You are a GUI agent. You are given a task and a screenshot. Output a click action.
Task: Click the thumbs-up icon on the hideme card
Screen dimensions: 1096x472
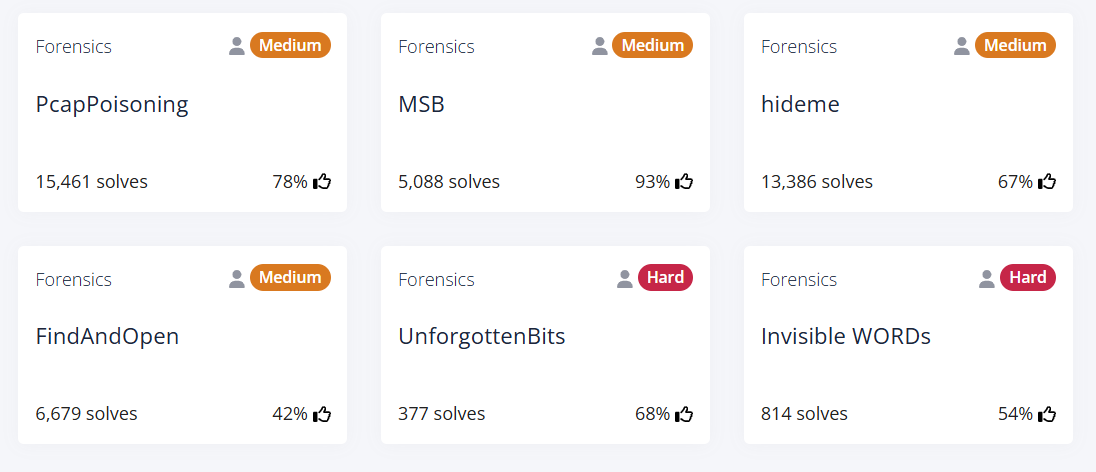coord(1047,182)
